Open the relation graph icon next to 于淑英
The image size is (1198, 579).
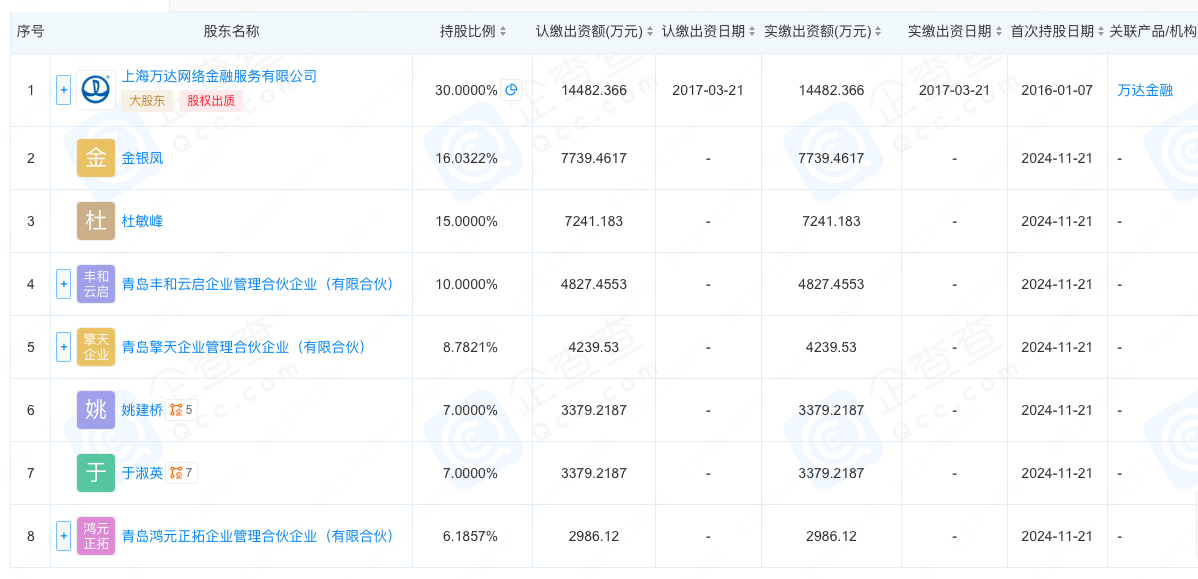181,473
